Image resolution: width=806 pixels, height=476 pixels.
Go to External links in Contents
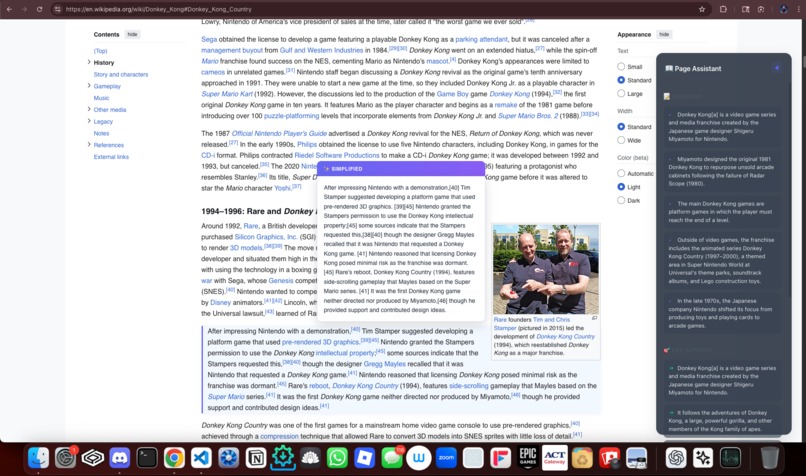pyautogui.click(x=111, y=157)
